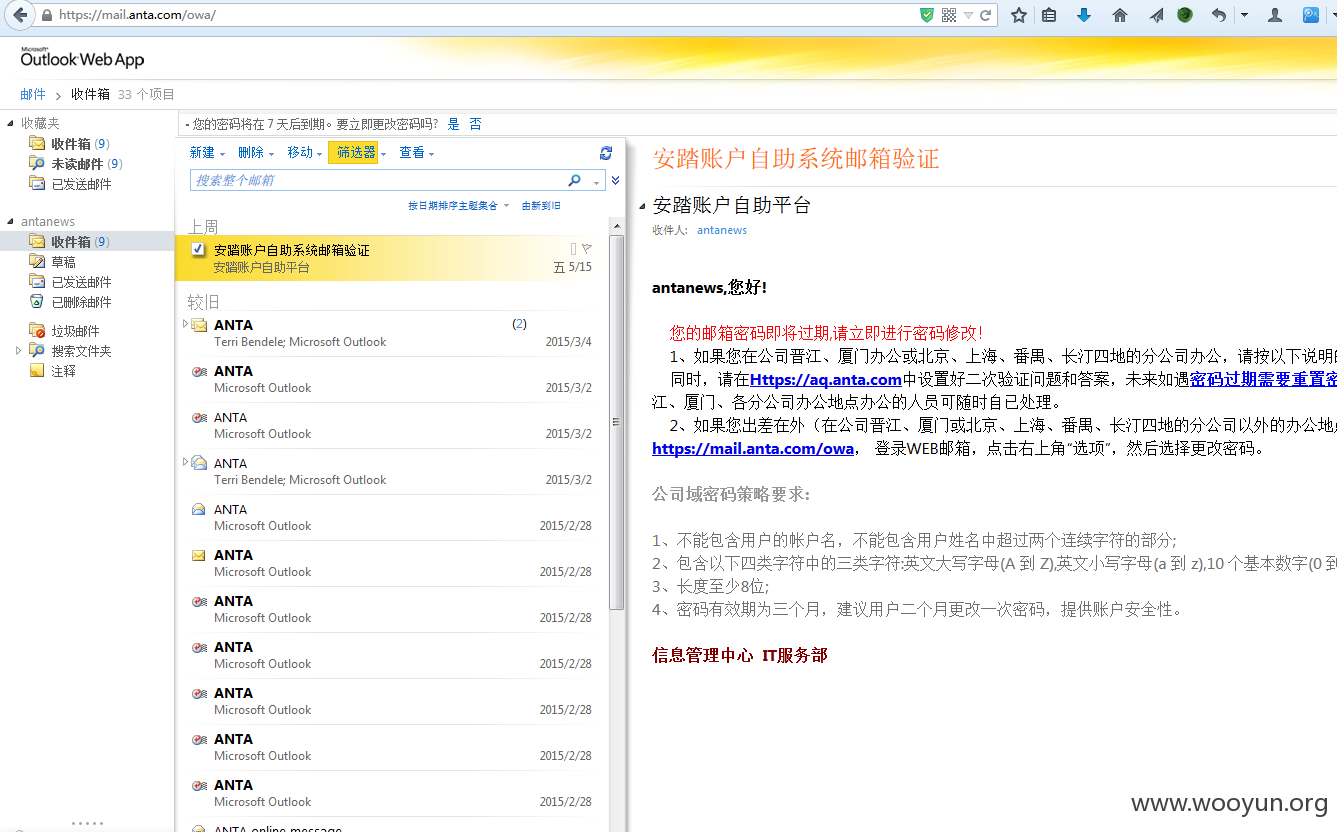The height and width of the screenshot is (832, 1337).
Task: Open 按日期排序主题集合 sort dropdown
Action: coord(458,206)
